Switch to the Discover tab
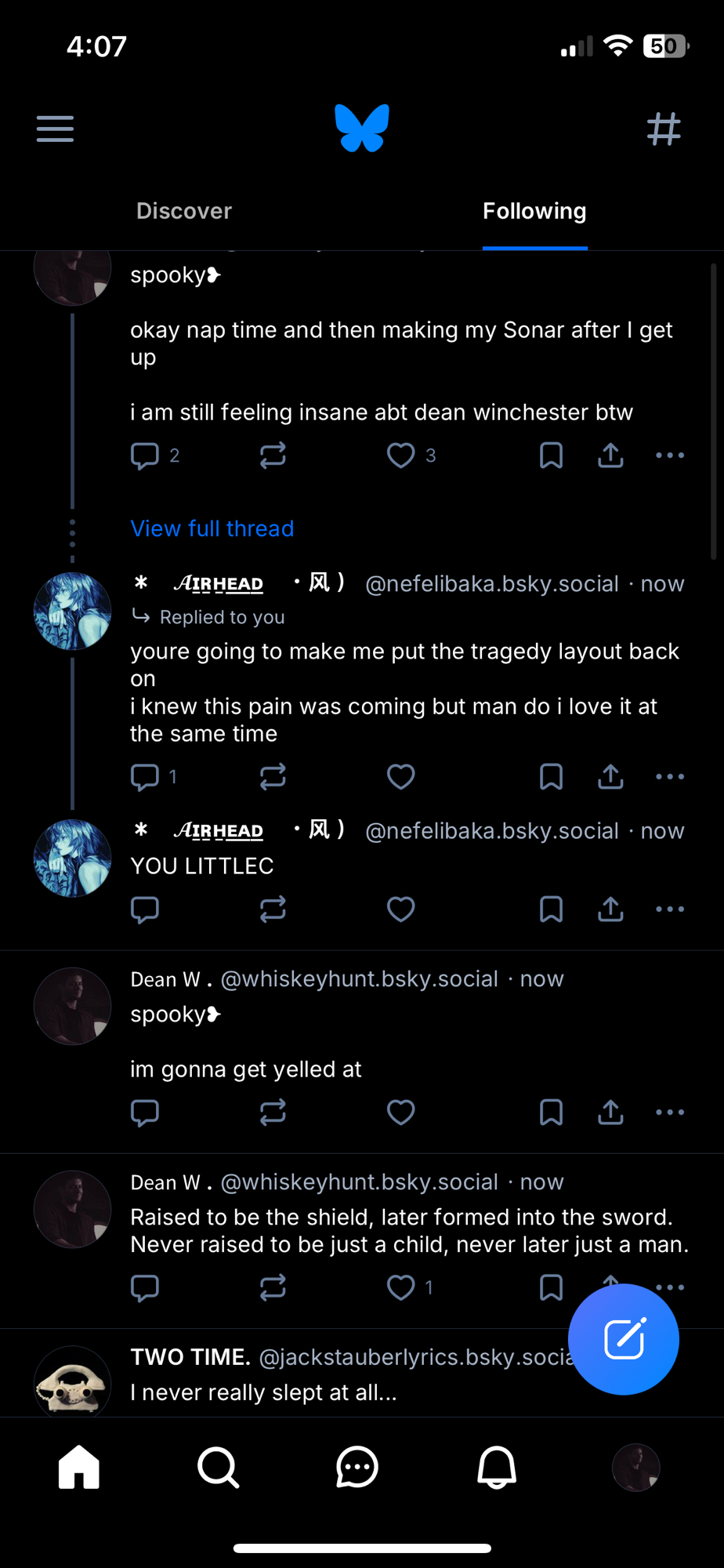The height and width of the screenshot is (1568, 724). (x=184, y=211)
